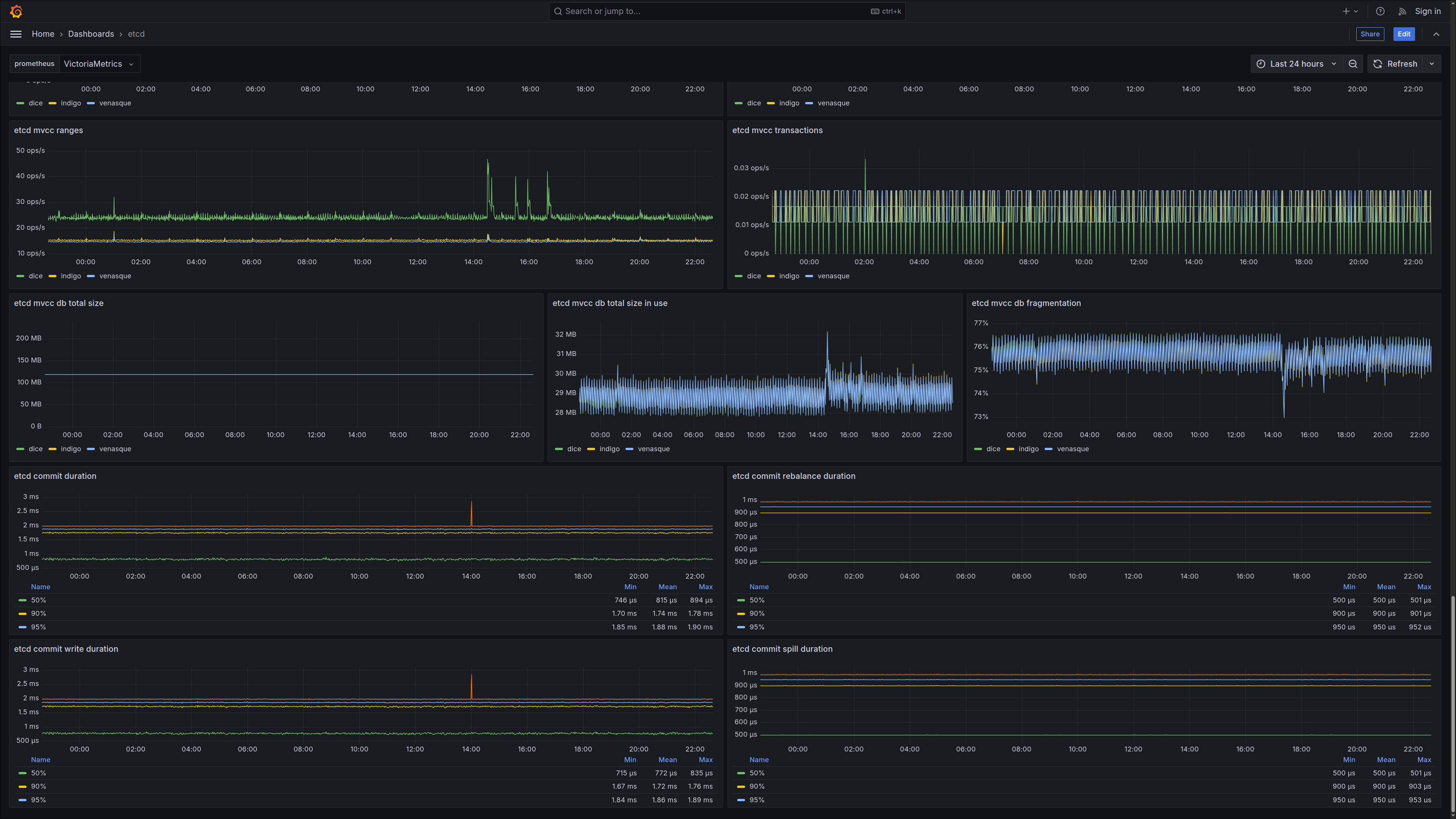
Task: Expand the refresh interval dropdown arrow
Action: click(1432, 64)
